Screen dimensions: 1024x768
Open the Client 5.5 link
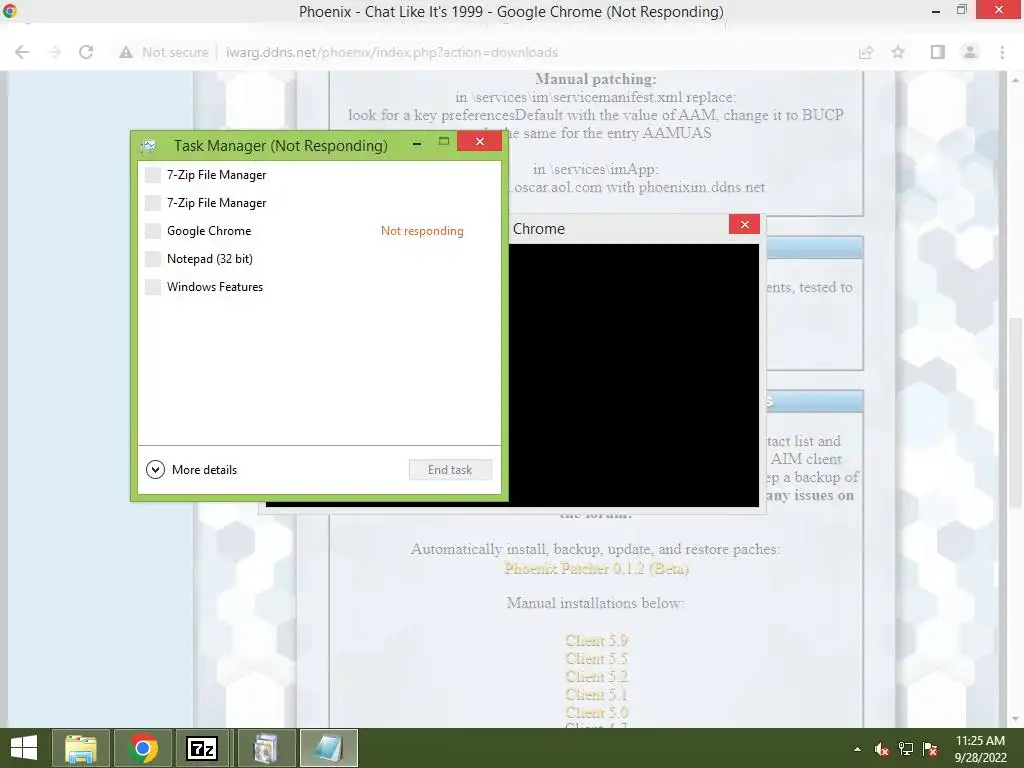click(x=597, y=658)
